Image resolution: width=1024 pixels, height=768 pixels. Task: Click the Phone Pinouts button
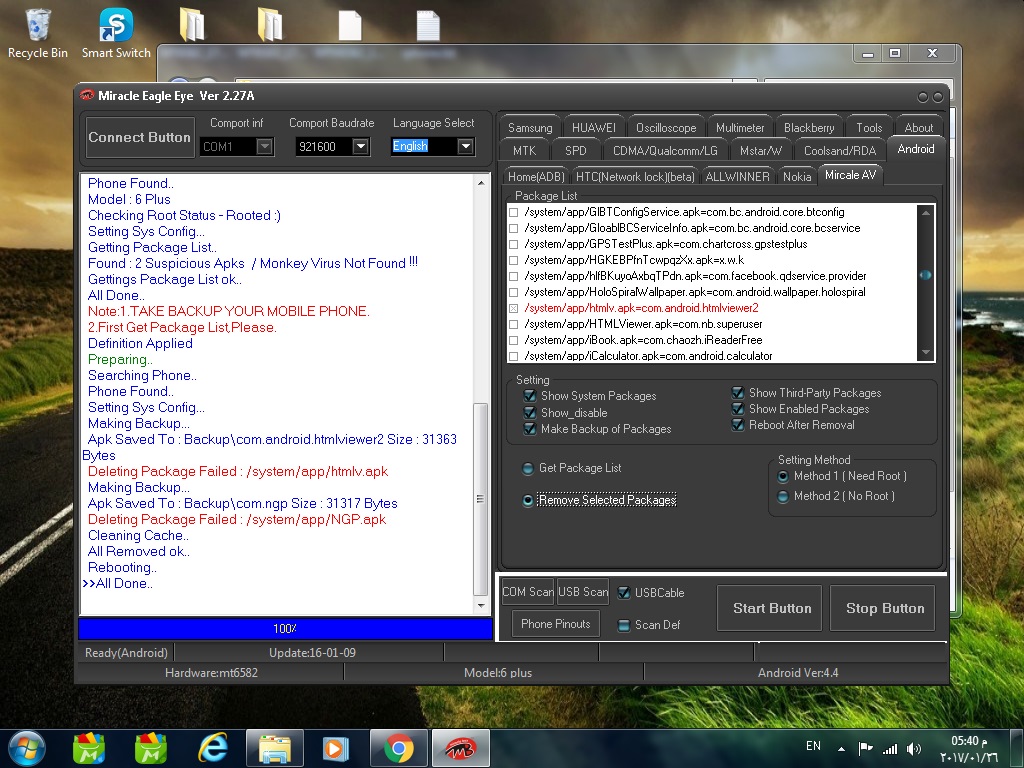pyautogui.click(x=556, y=624)
